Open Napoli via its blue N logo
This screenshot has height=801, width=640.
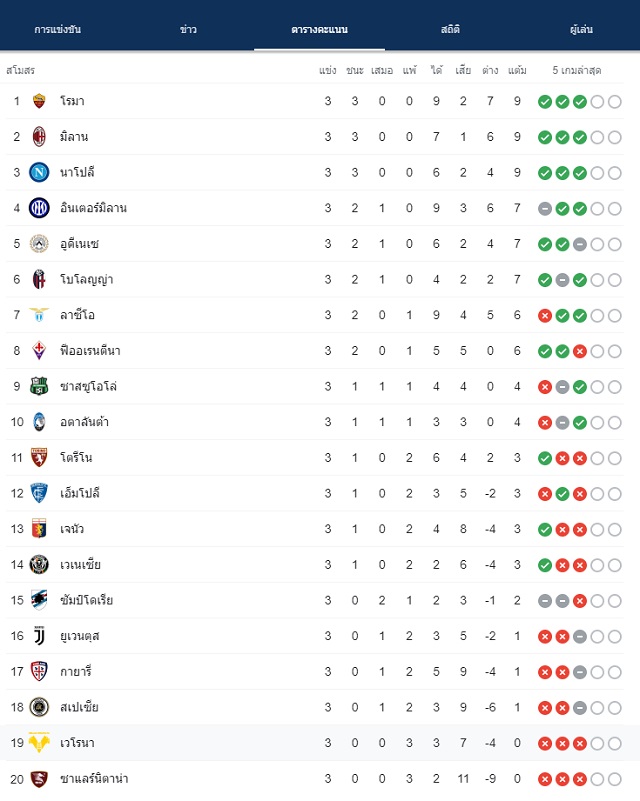point(39,173)
